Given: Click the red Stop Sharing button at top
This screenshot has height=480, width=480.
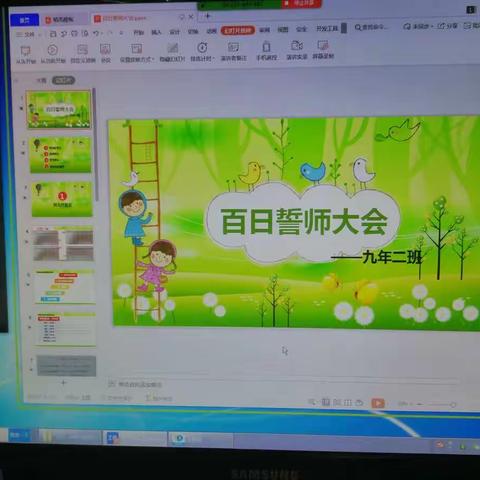Looking at the screenshot, I should [302, 4].
